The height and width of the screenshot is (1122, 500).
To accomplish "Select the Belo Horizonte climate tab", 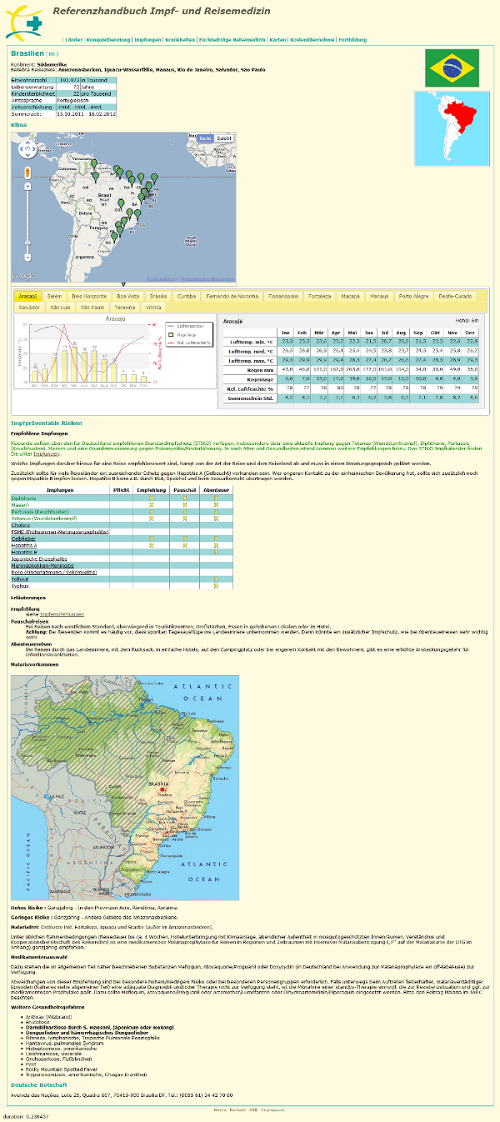I will point(89,296).
